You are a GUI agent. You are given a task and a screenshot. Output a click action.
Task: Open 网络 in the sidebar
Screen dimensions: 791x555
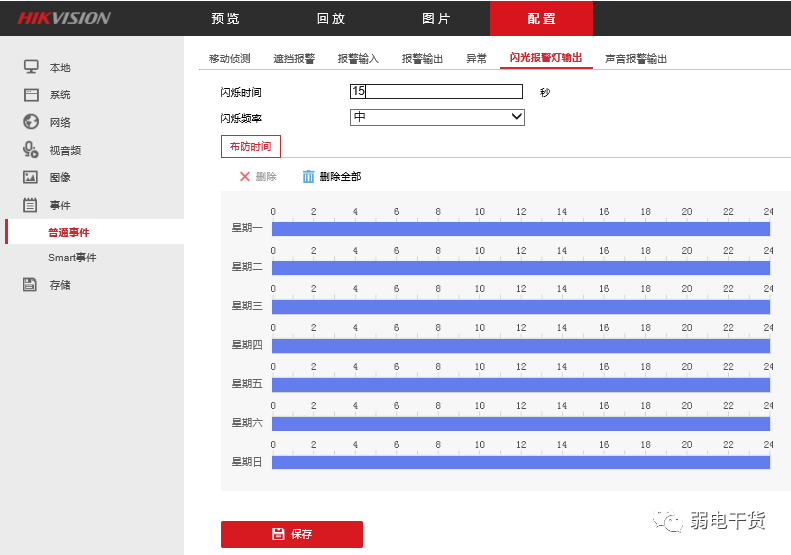pyautogui.click(x=60, y=123)
